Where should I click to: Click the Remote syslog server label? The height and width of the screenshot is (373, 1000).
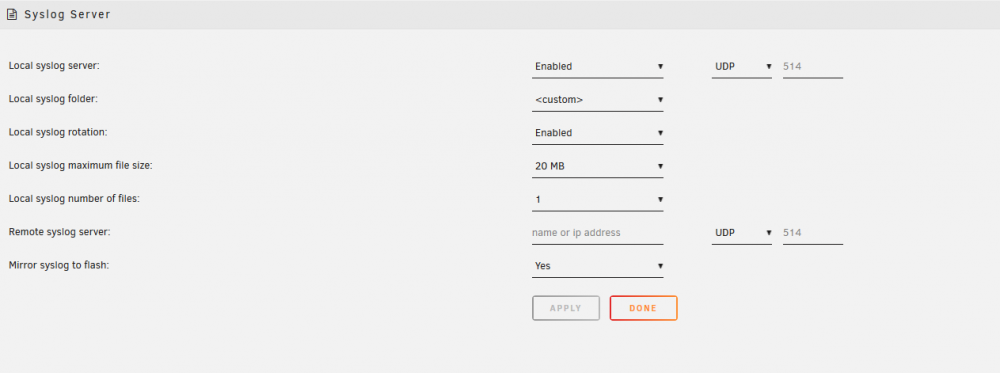tap(60, 232)
